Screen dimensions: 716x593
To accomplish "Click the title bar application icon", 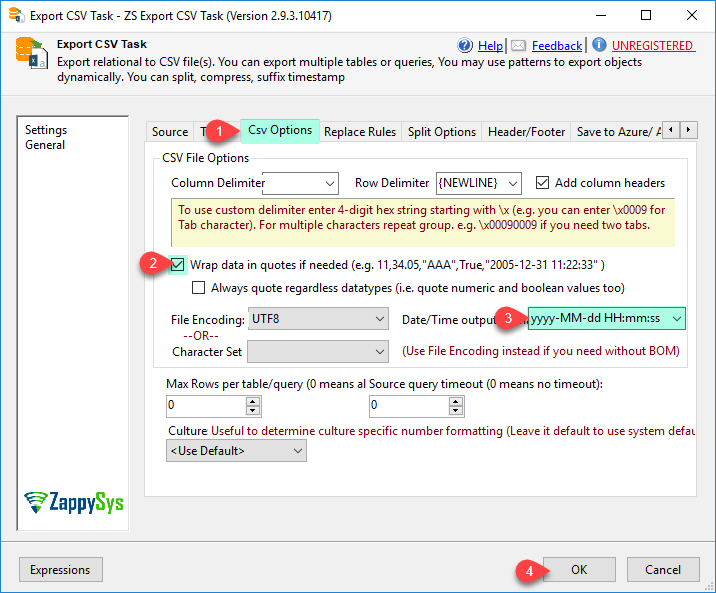I will coord(16,15).
